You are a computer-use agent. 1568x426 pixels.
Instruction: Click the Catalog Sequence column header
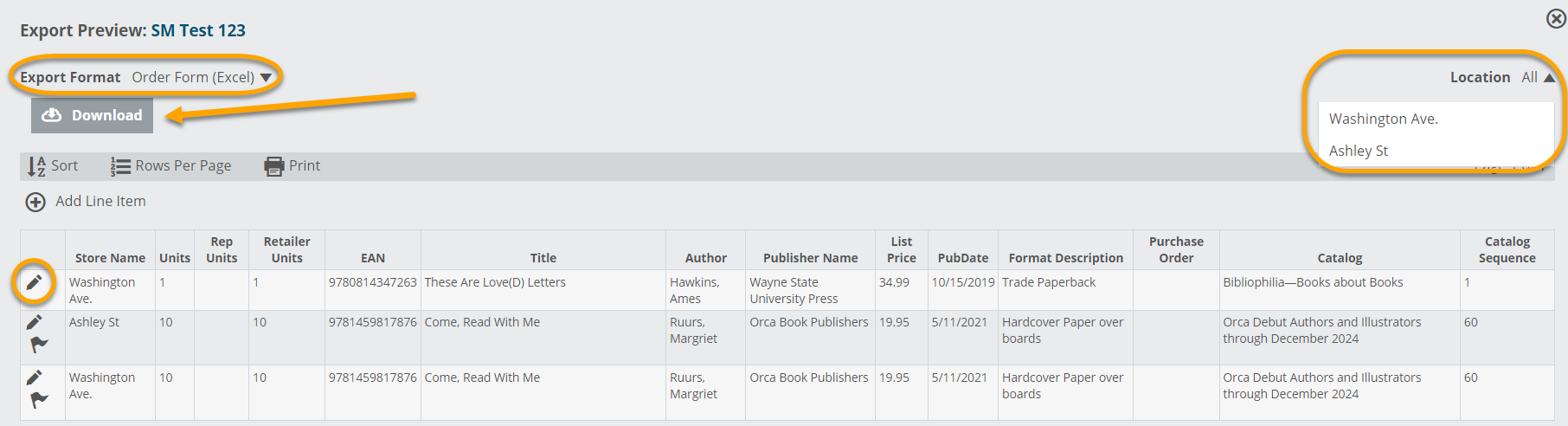pyautogui.click(x=1507, y=249)
